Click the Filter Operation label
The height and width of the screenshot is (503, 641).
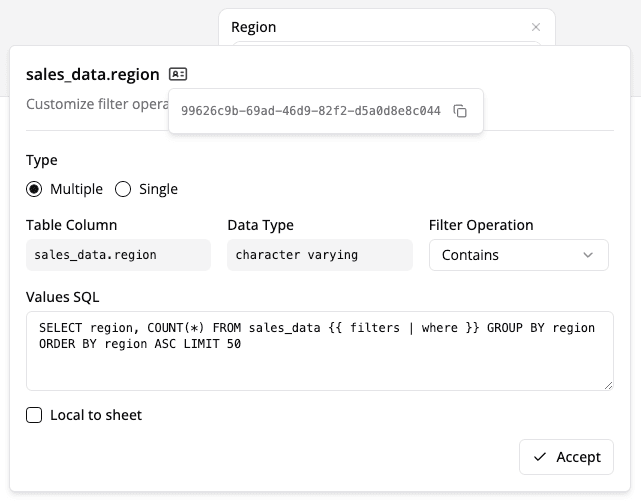point(481,225)
